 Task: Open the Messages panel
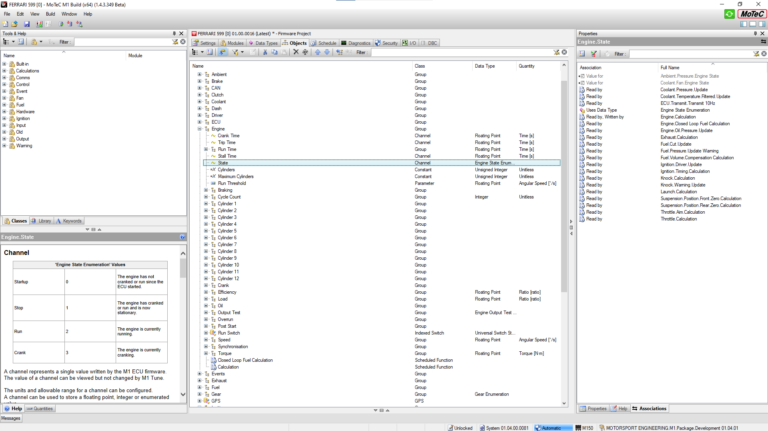(11, 418)
